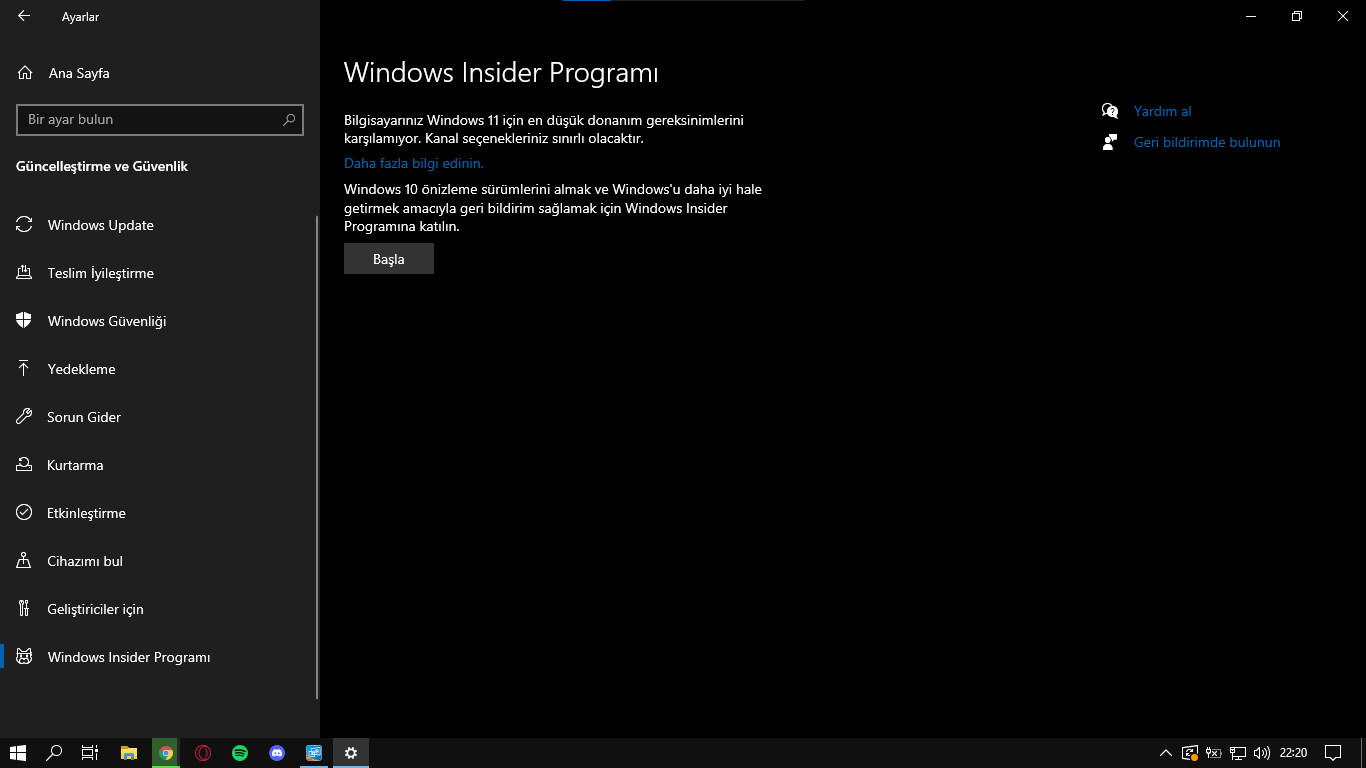This screenshot has height=768, width=1366.
Task: Select Windows Insider Programı in the sidebar
Action: coord(160,657)
